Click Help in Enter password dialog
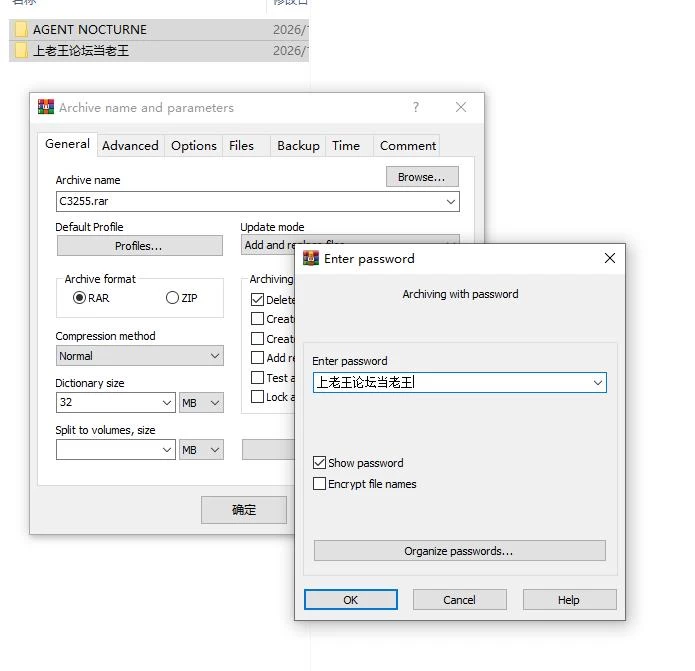The width and height of the screenshot is (695, 671). click(x=570, y=600)
